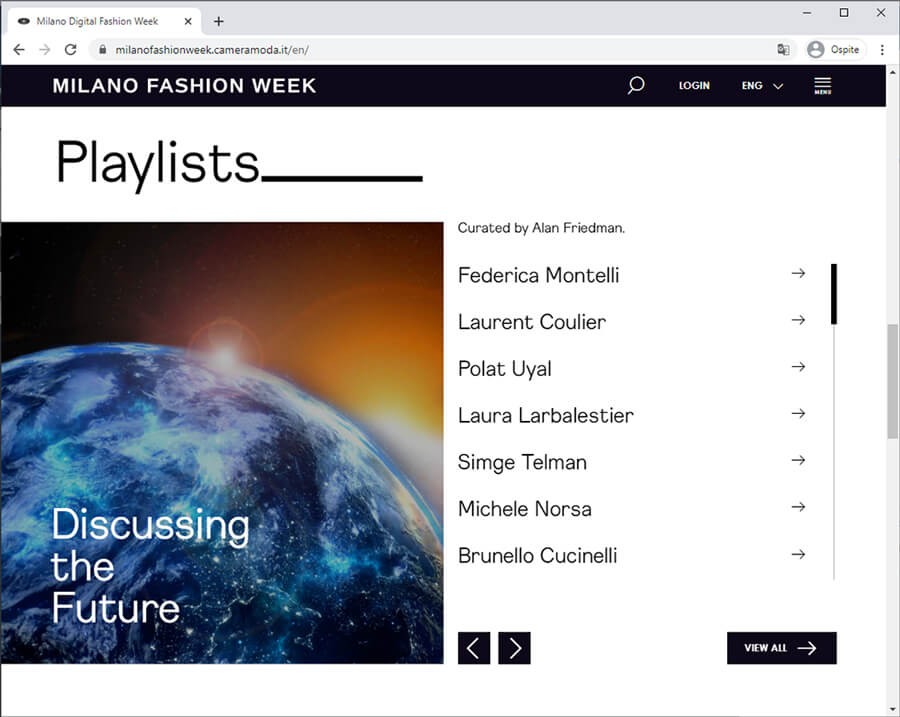Click the MILANO FASHION WEEK logo
The height and width of the screenshot is (717, 900).
click(x=184, y=86)
